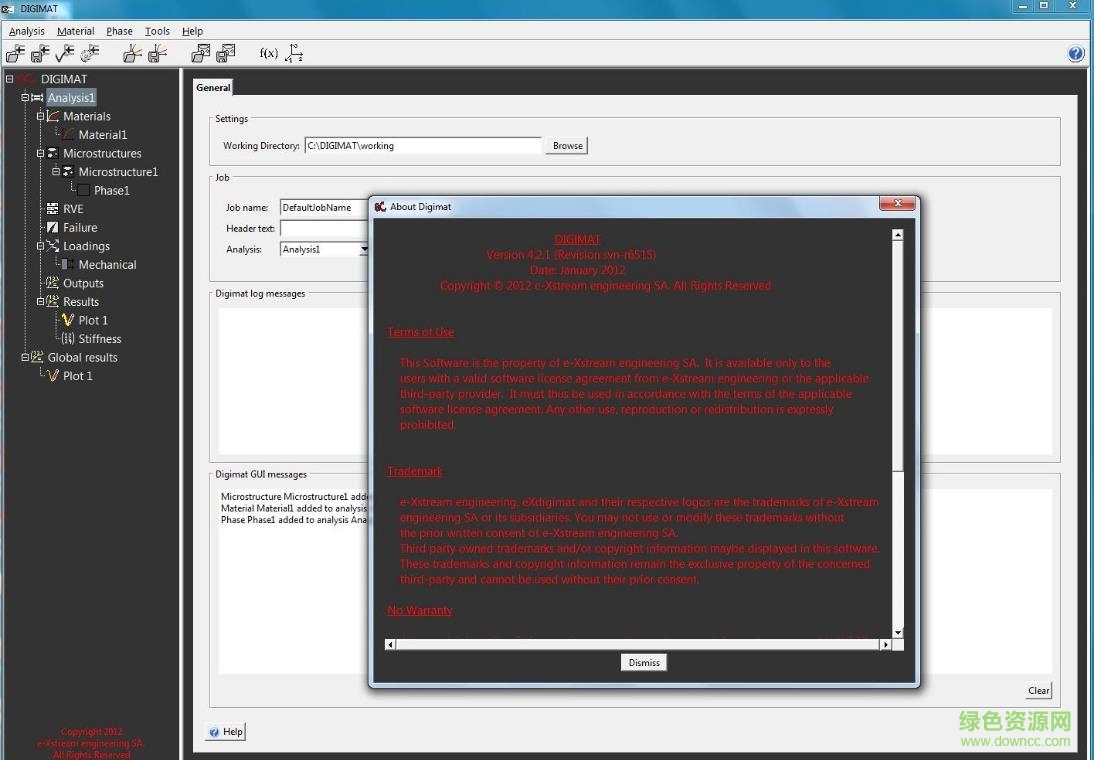Click the Stiffness matrix icon
Screen dimensions: 1094x760
point(68,338)
